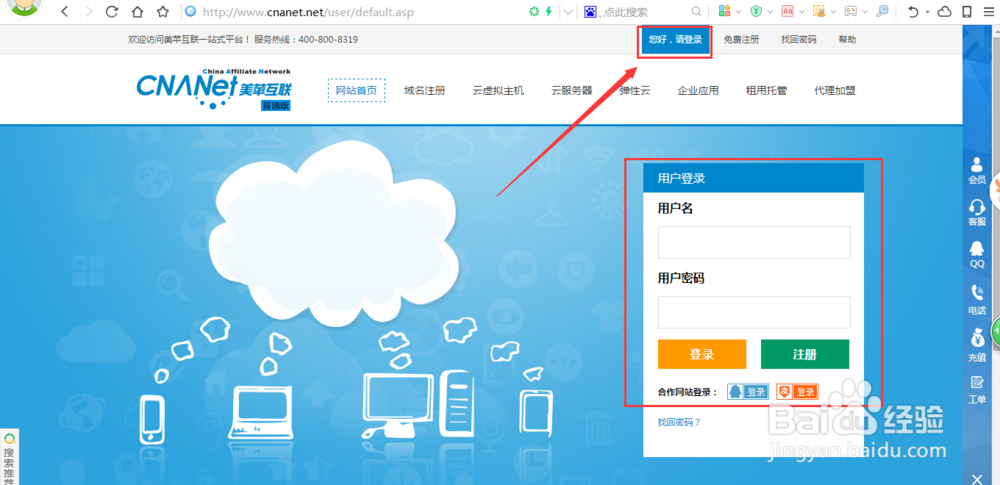Open dropdown beside the apps grid icon
Image resolution: width=1000 pixels, height=485 pixels.
pos(739,11)
